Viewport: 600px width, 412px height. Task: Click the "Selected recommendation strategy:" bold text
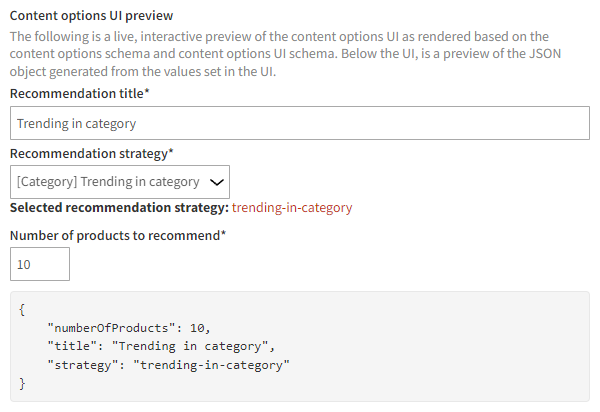point(119,208)
